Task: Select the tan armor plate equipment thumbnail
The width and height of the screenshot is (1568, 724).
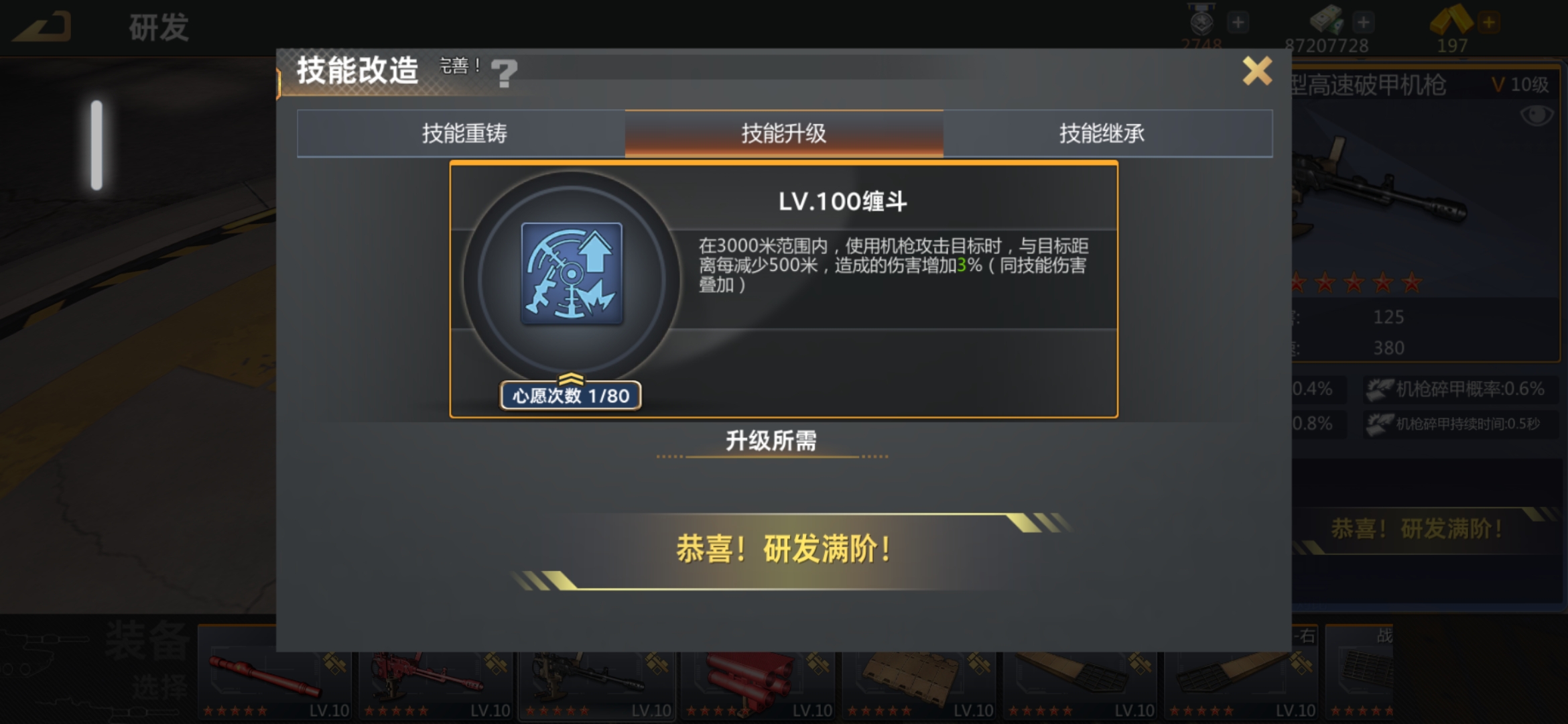Action: click(x=919, y=684)
